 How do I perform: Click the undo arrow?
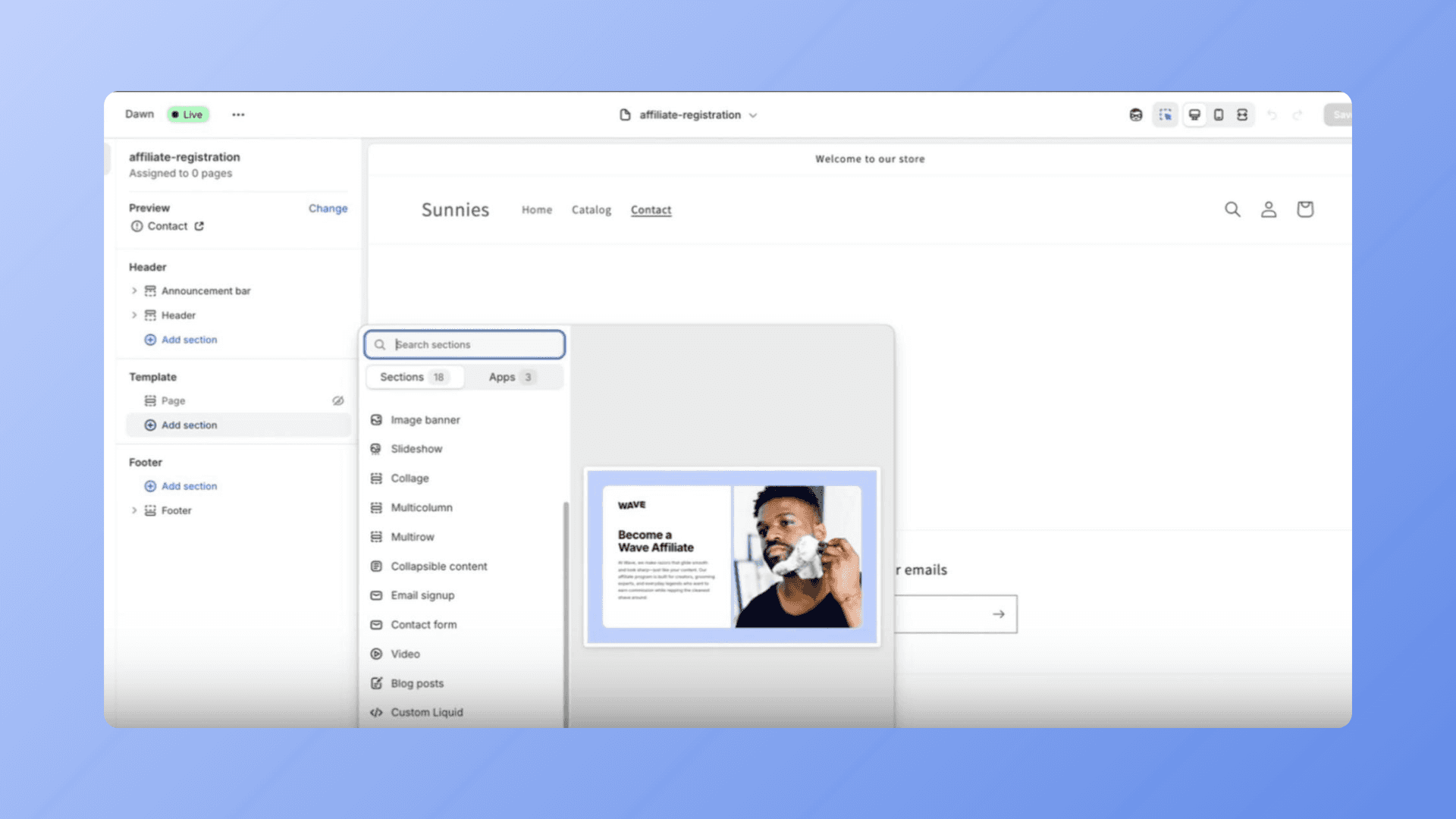[x=1272, y=115]
